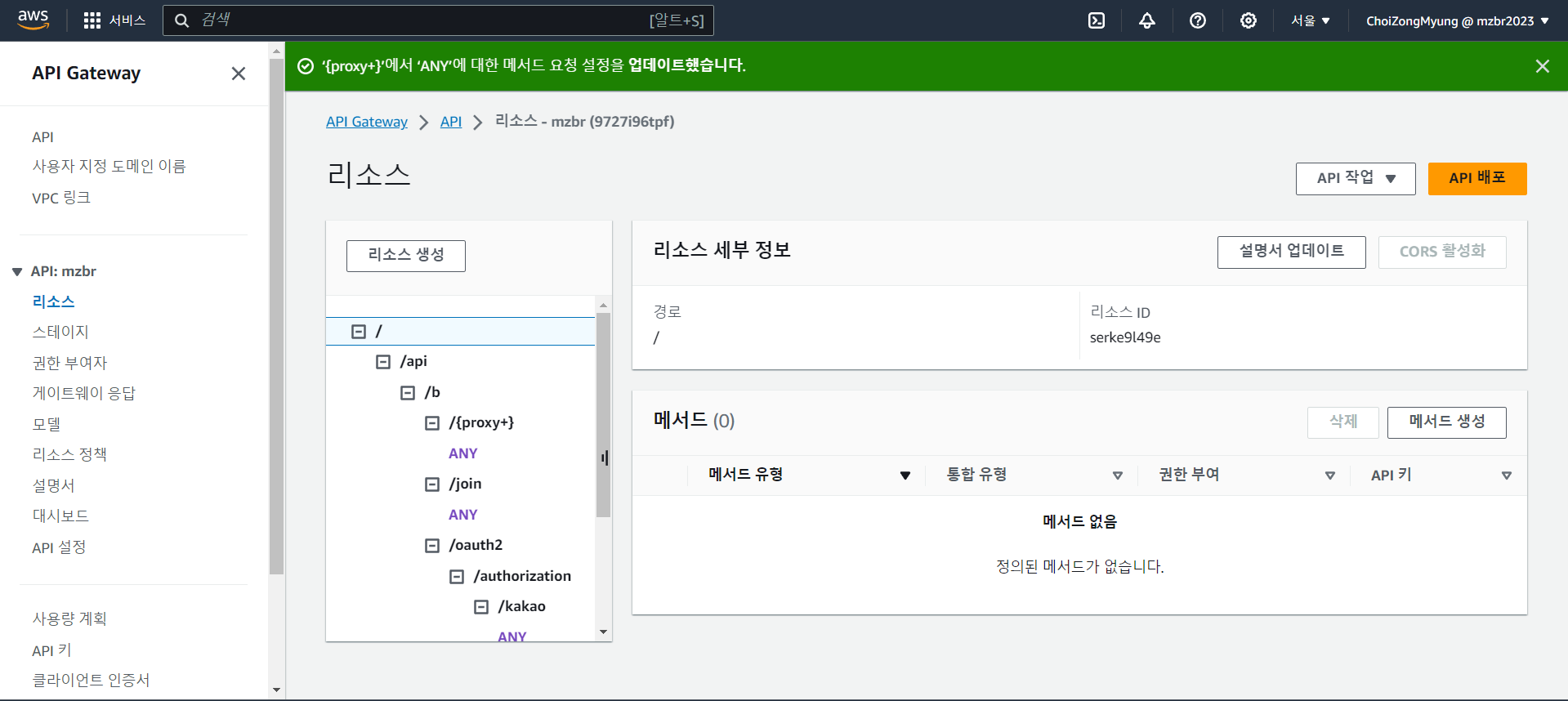Open 클라이언트 인증서 in the sidebar

[x=91, y=680]
